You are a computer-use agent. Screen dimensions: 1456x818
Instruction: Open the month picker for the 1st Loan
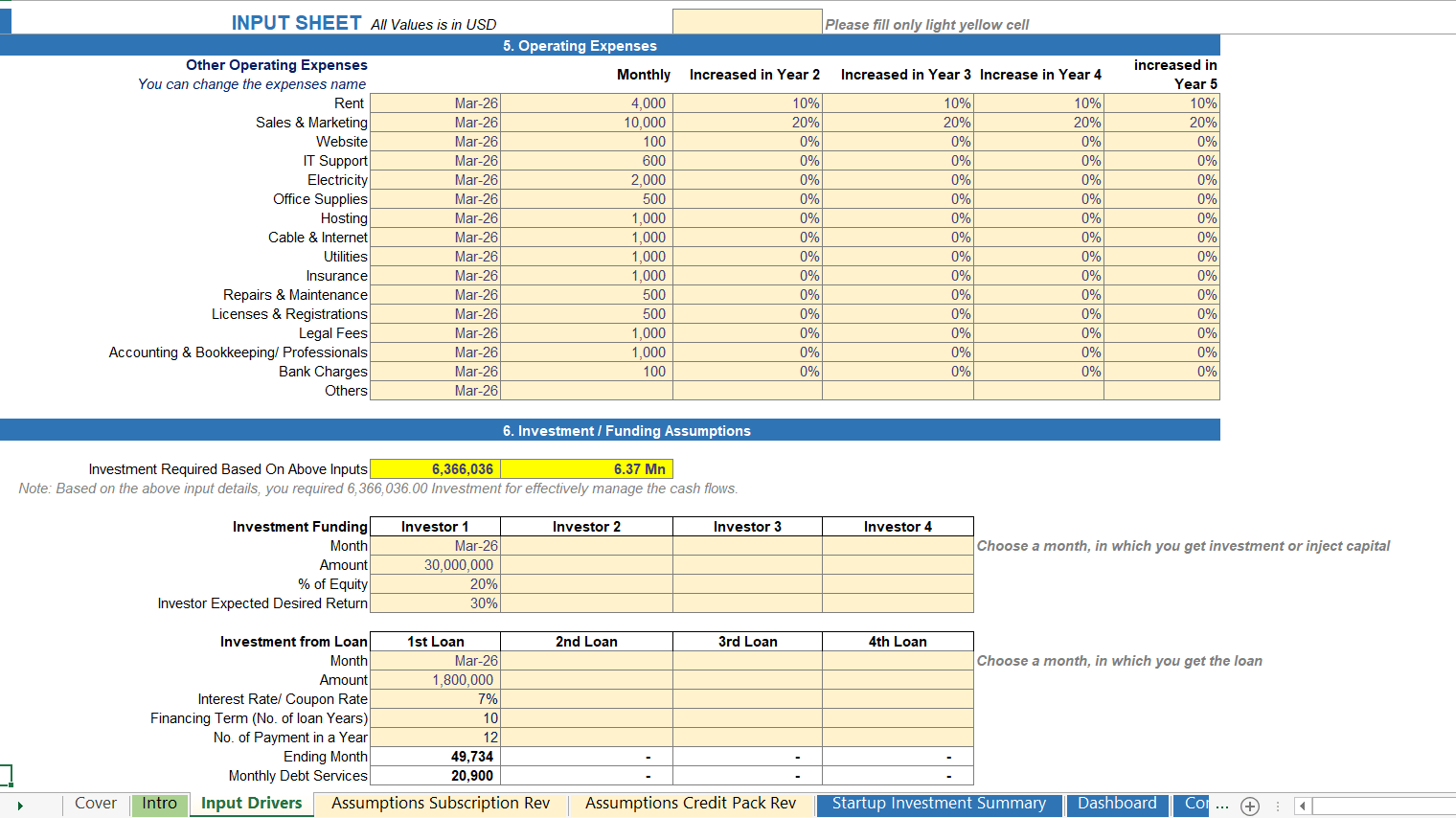click(435, 660)
